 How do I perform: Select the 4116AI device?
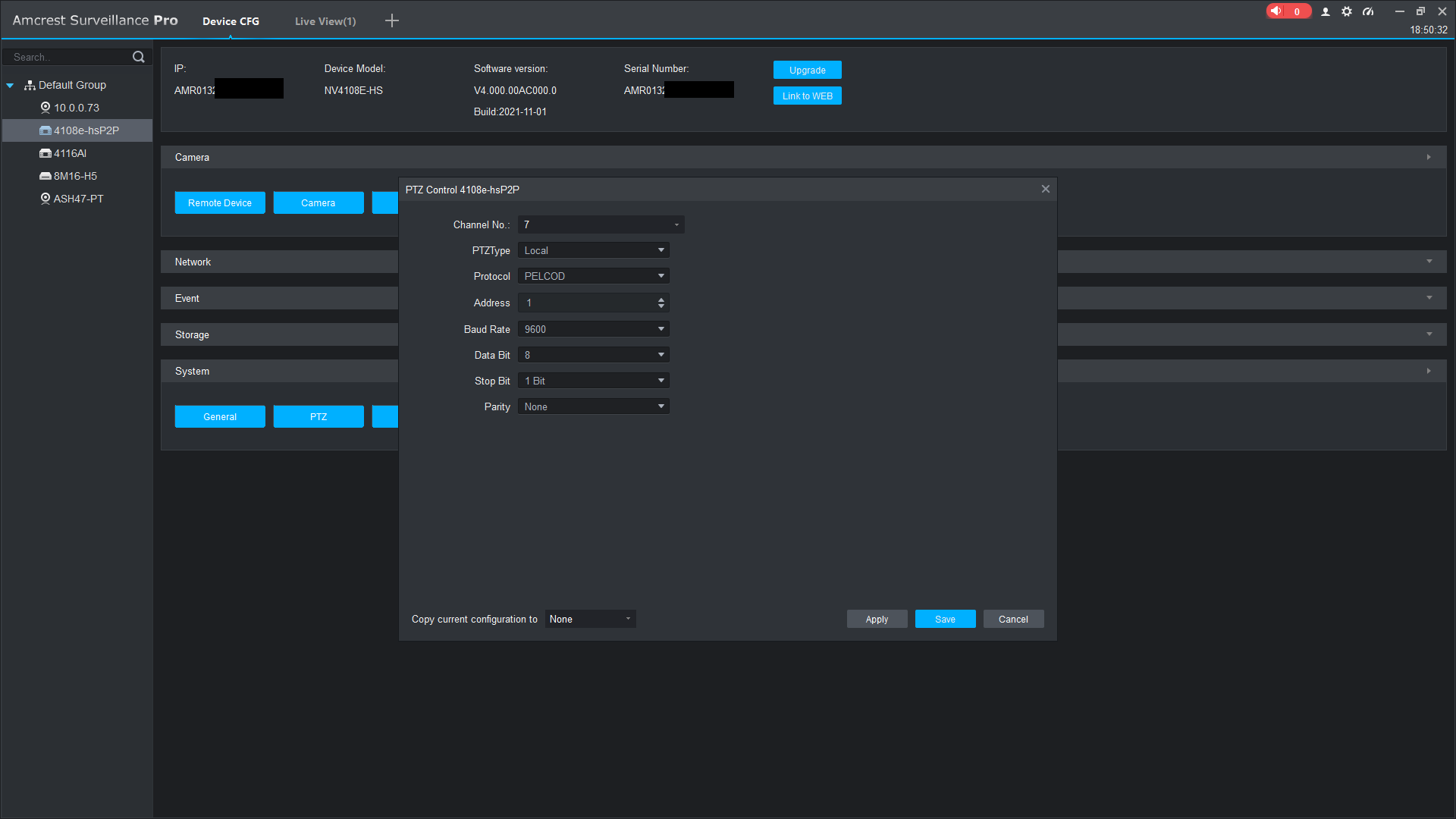coord(63,153)
